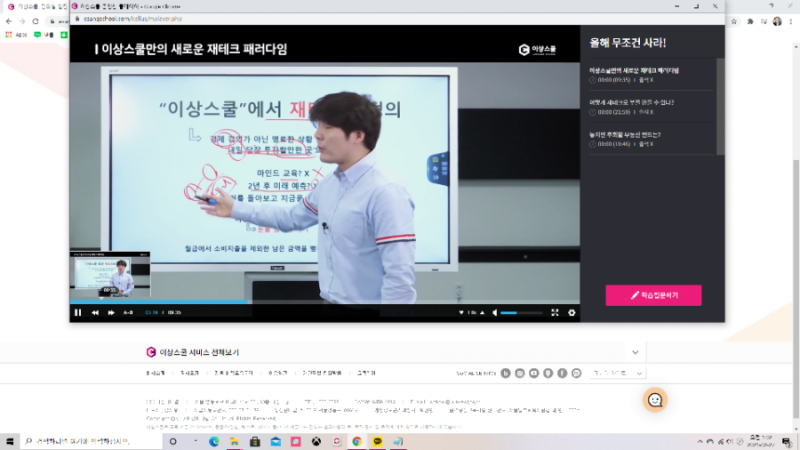The width and height of the screenshot is (800, 450).
Task: Click the first footer link on left
Action: 156,373
